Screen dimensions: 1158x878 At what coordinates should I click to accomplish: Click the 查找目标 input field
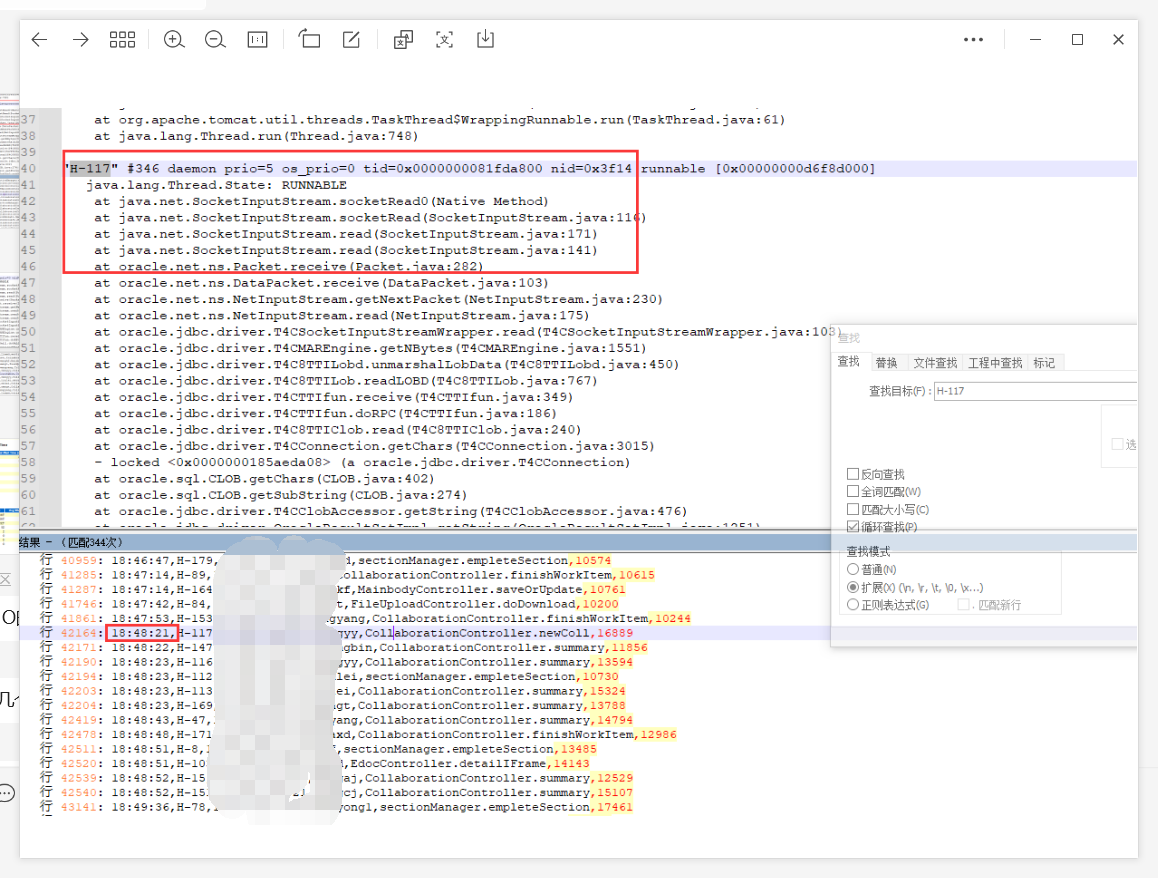point(1034,392)
